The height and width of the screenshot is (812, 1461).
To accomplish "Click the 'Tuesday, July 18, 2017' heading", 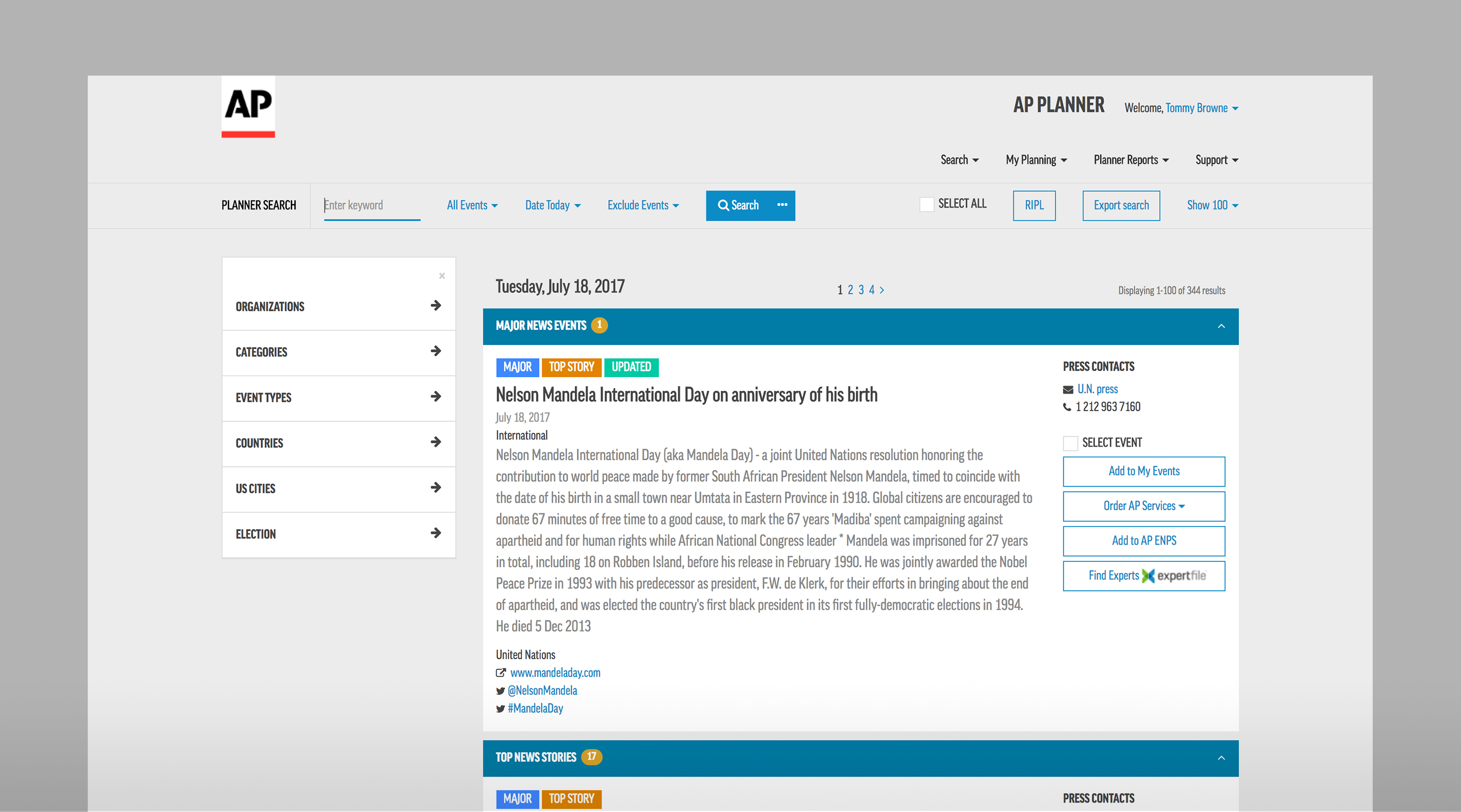I will click(x=560, y=287).
